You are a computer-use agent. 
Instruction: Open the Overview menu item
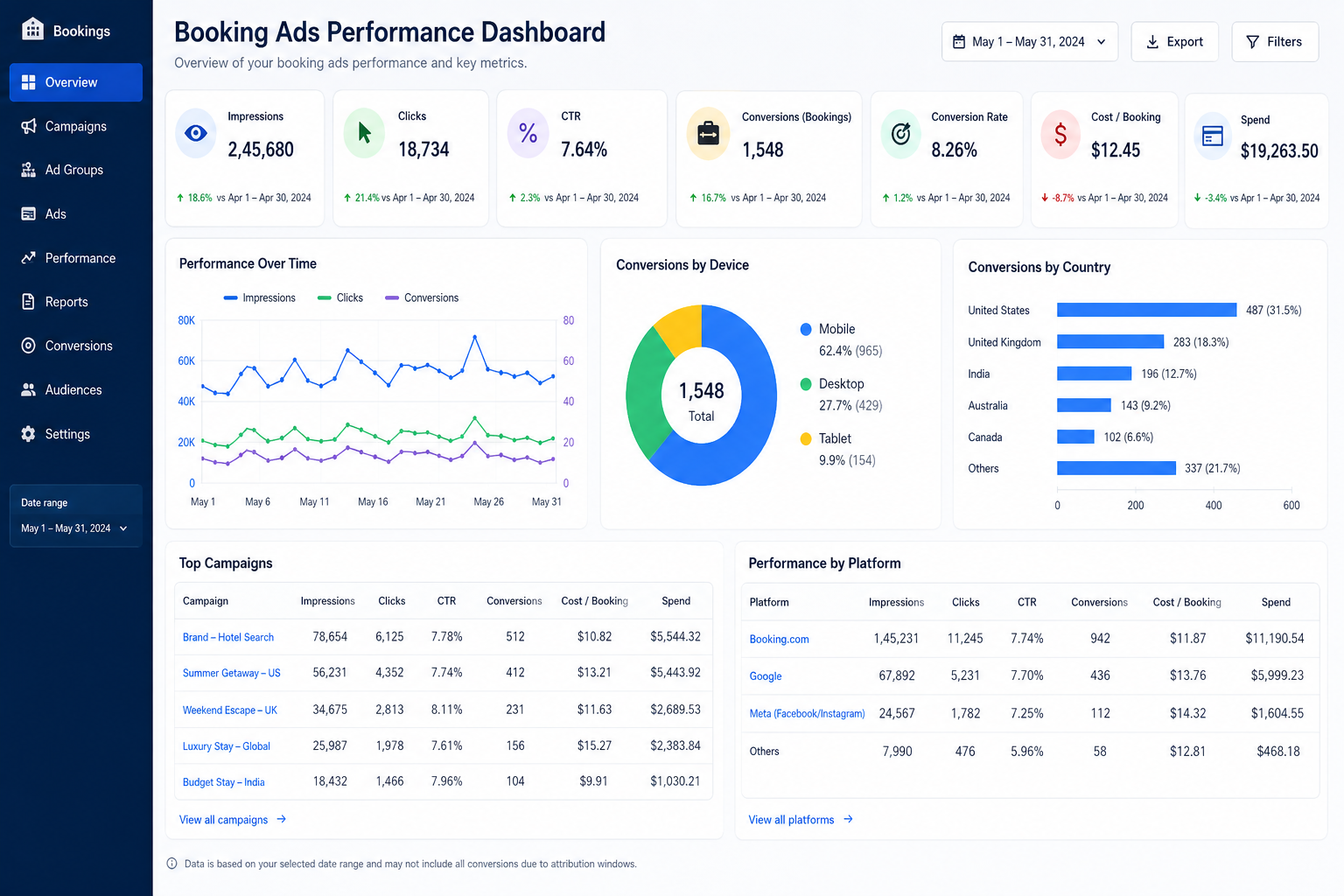pos(76,82)
